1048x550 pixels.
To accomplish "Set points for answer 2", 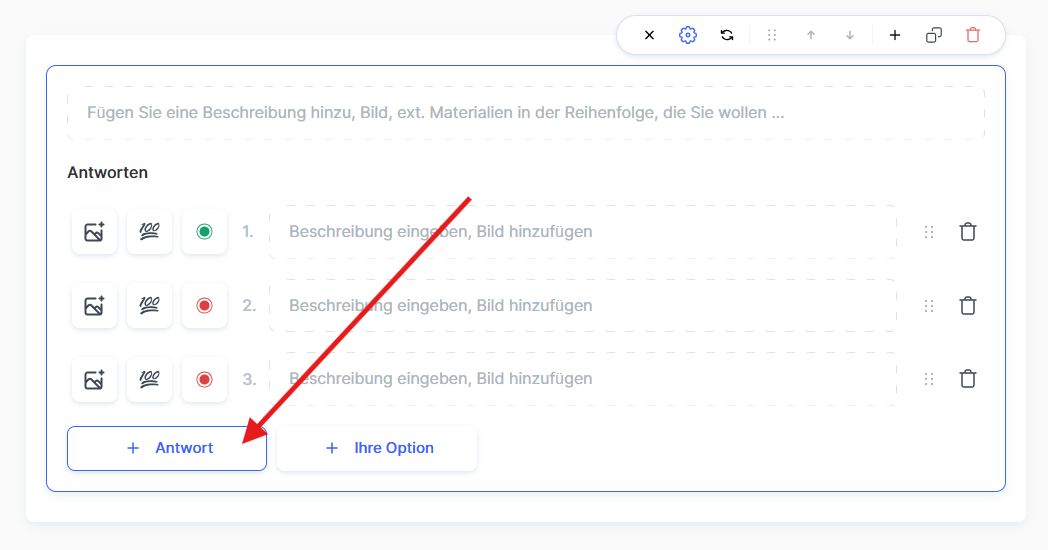I will 149,306.
